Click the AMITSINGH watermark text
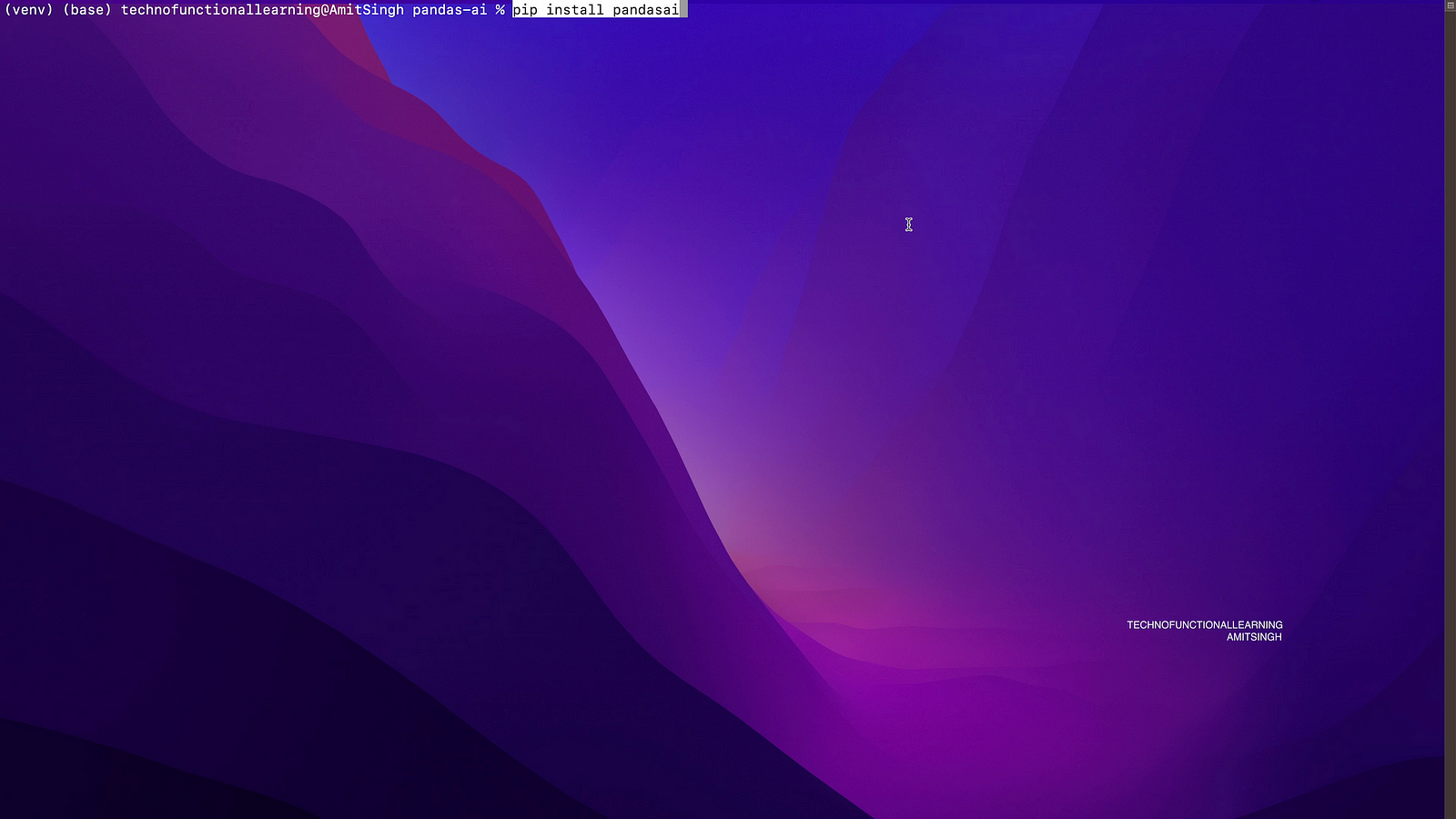Image resolution: width=1456 pixels, height=819 pixels. (x=1253, y=637)
